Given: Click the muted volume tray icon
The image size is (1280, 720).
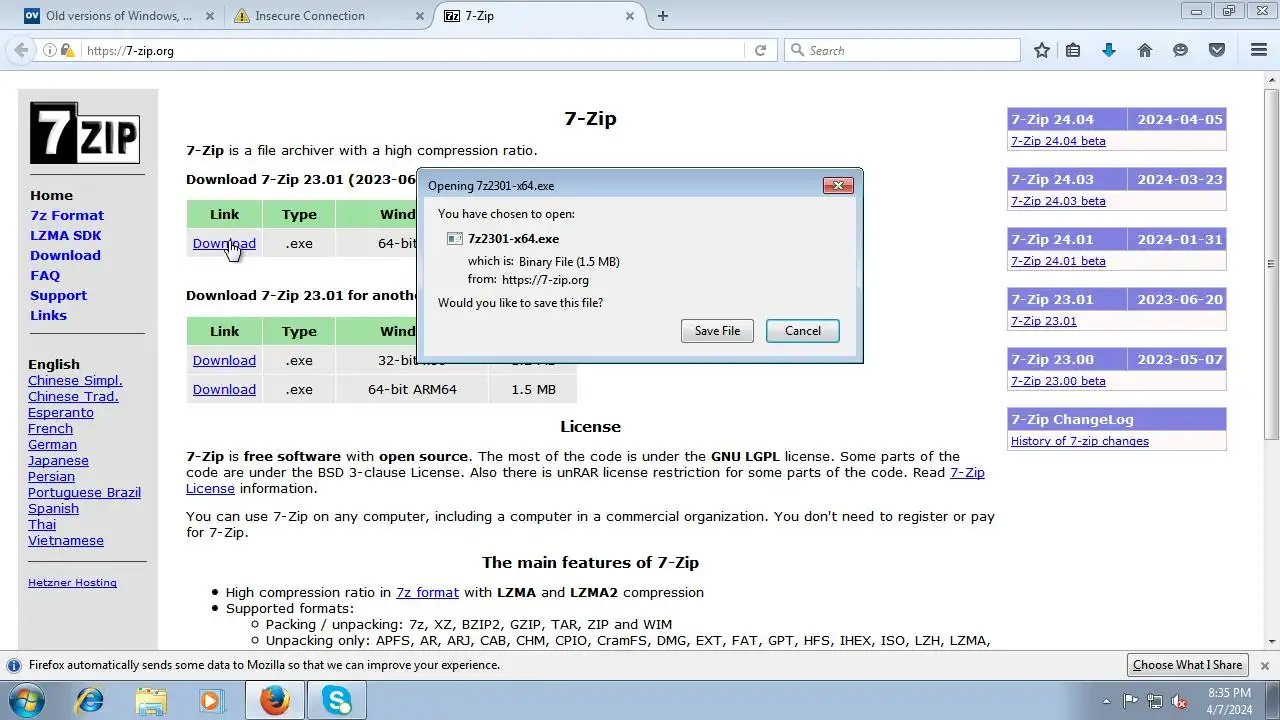Looking at the screenshot, I should [1179, 701].
